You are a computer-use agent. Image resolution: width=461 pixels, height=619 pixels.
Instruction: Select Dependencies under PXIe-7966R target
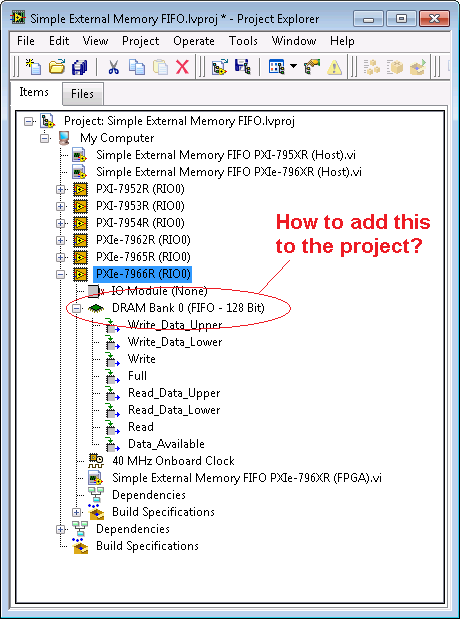click(x=149, y=495)
